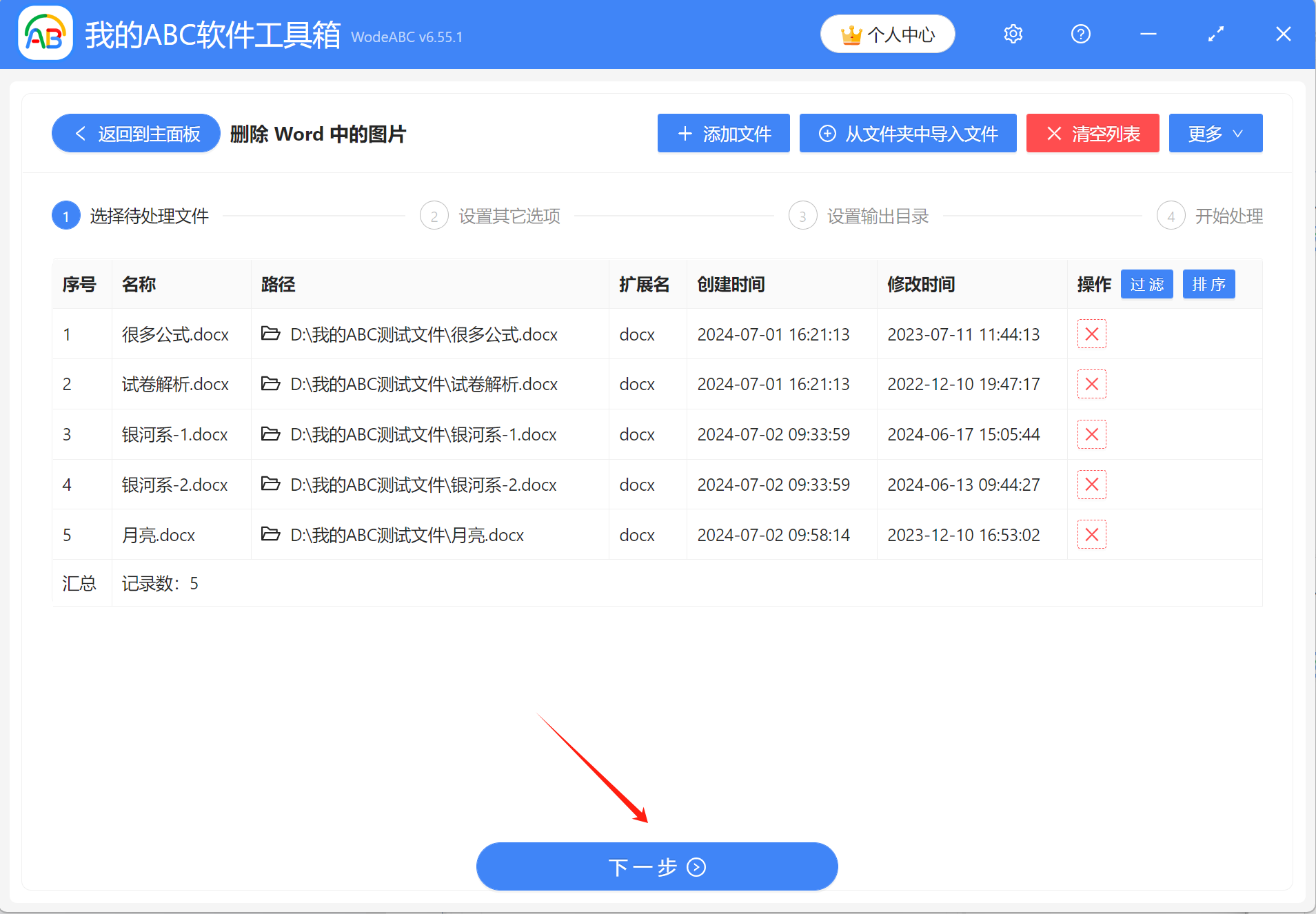Expand the 更多 dropdown menu
The height and width of the screenshot is (914, 1316).
pos(1215,133)
